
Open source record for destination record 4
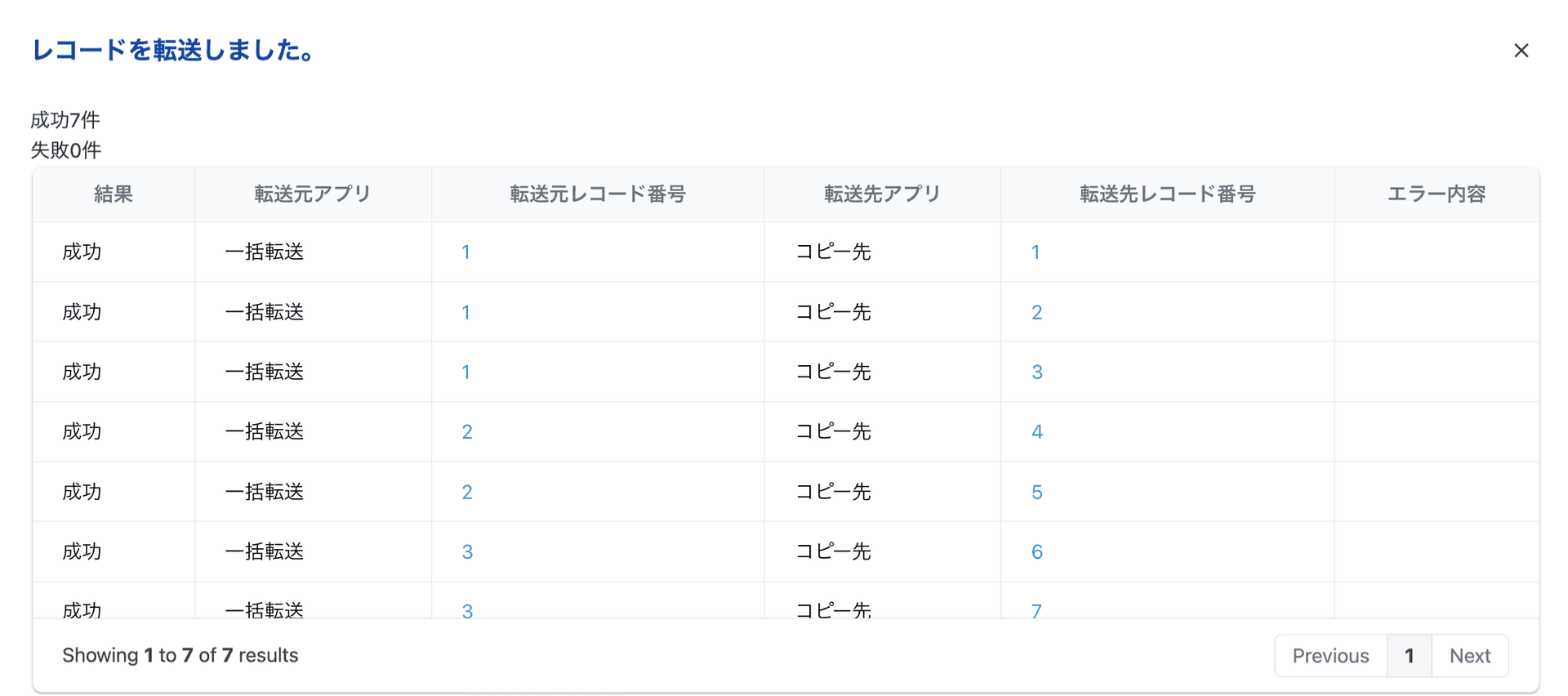(x=467, y=431)
